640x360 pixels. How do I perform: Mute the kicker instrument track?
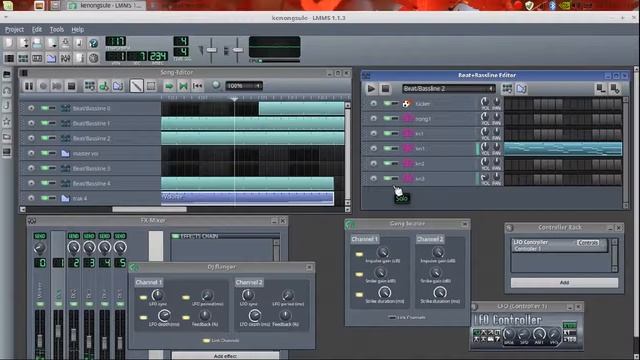click(x=387, y=104)
